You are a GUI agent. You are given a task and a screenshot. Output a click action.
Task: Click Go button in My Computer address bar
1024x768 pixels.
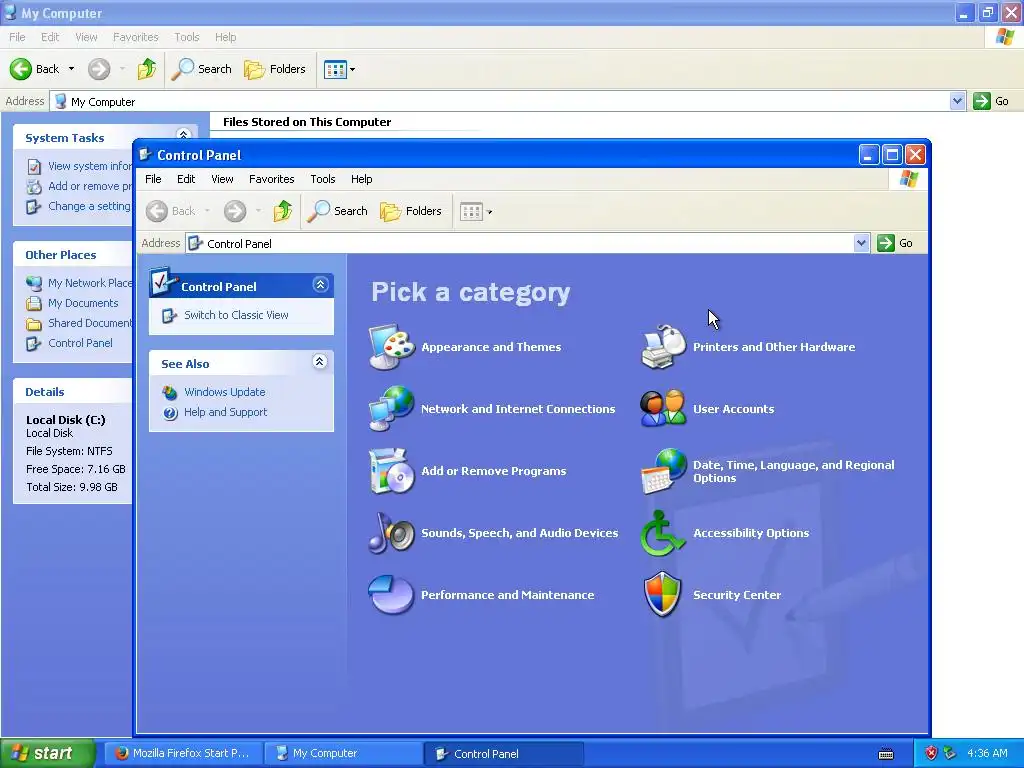[x=991, y=101]
